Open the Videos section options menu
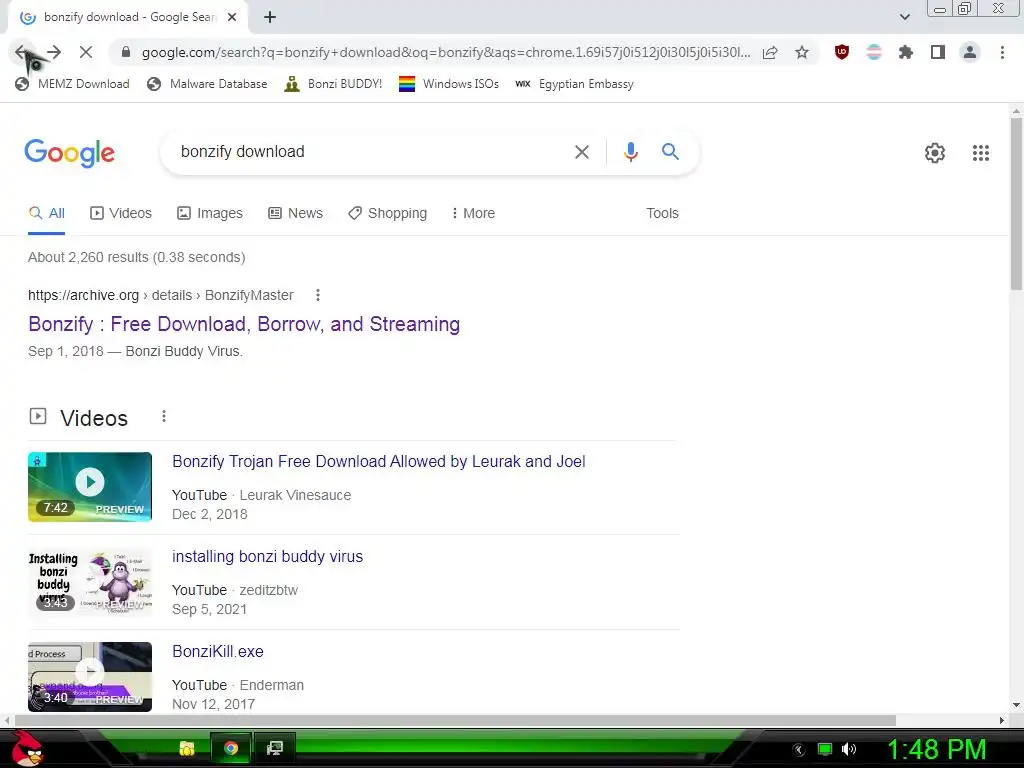The height and width of the screenshot is (768, 1024). (x=164, y=416)
